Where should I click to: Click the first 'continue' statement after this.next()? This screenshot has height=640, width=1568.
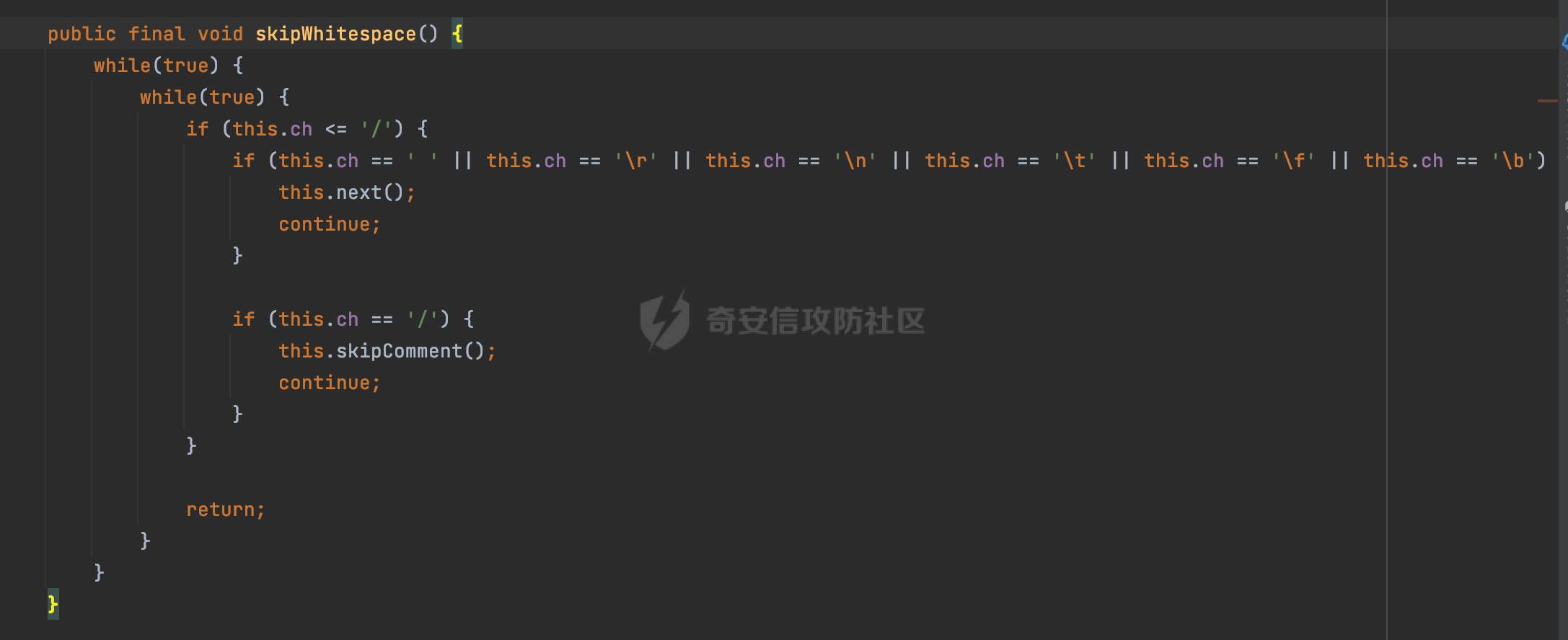click(x=329, y=224)
